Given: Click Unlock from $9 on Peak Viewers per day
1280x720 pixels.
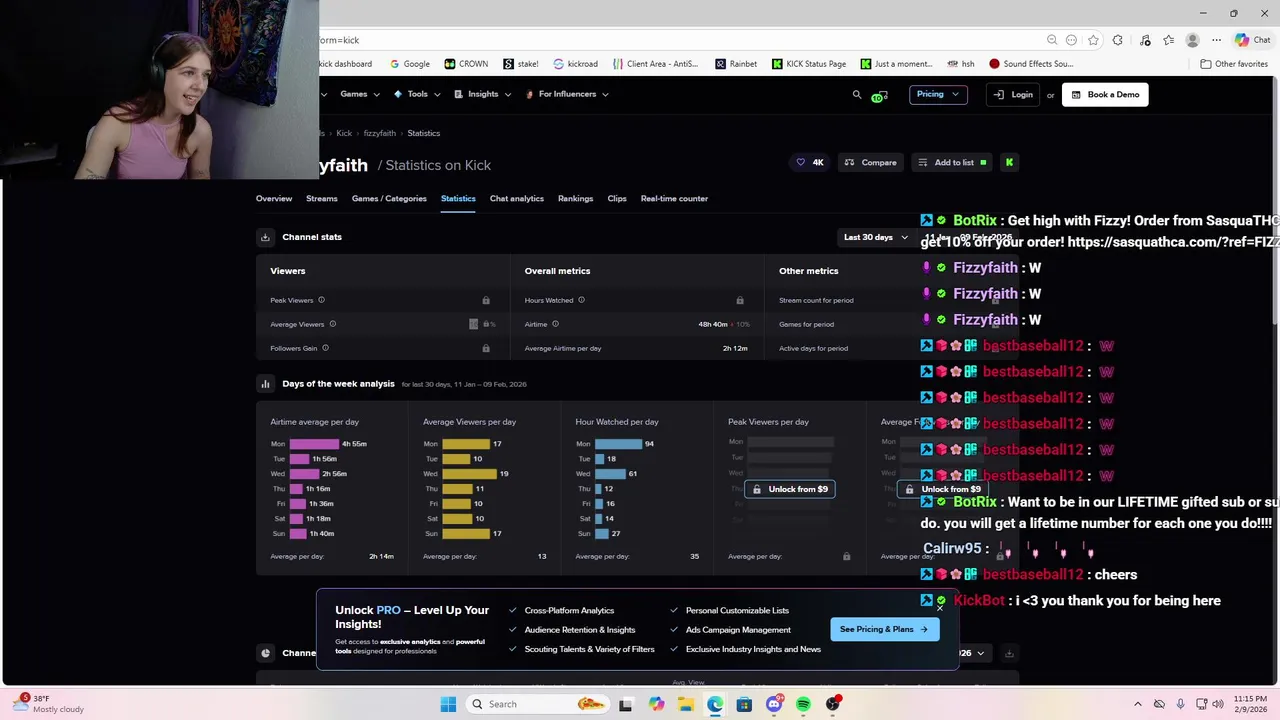Looking at the screenshot, I should coord(790,489).
